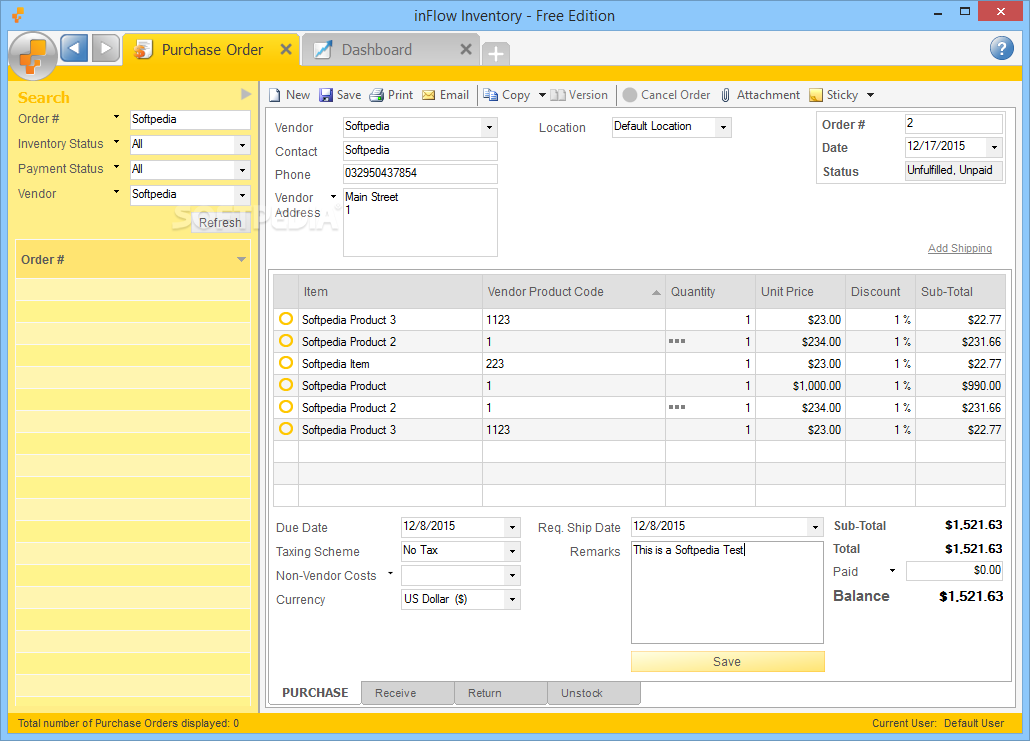Open the Due Date dropdown
Viewport: 1030px width, 741px height.
512,528
